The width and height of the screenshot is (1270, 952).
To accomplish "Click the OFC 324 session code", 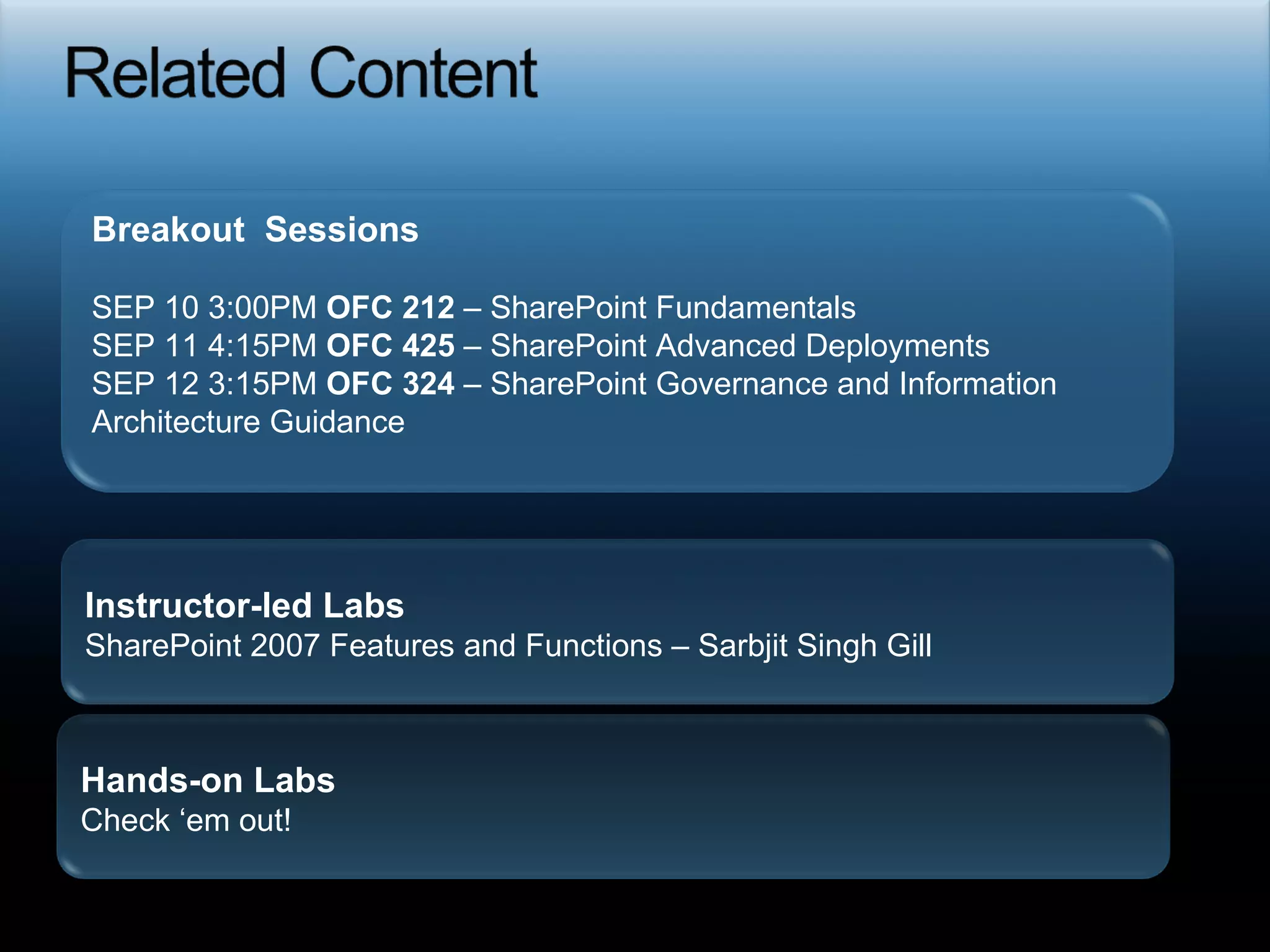I will coord(390,384).
